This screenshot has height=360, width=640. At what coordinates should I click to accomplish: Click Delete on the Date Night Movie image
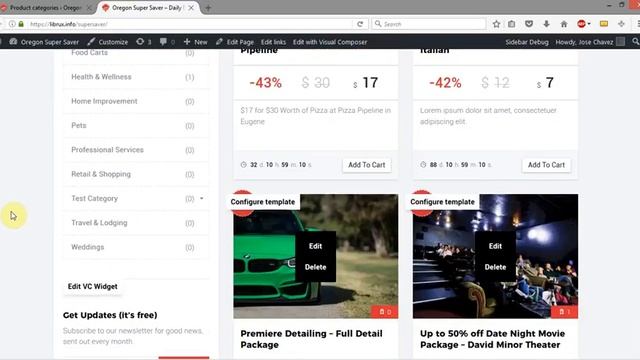(x=495, y=267)
